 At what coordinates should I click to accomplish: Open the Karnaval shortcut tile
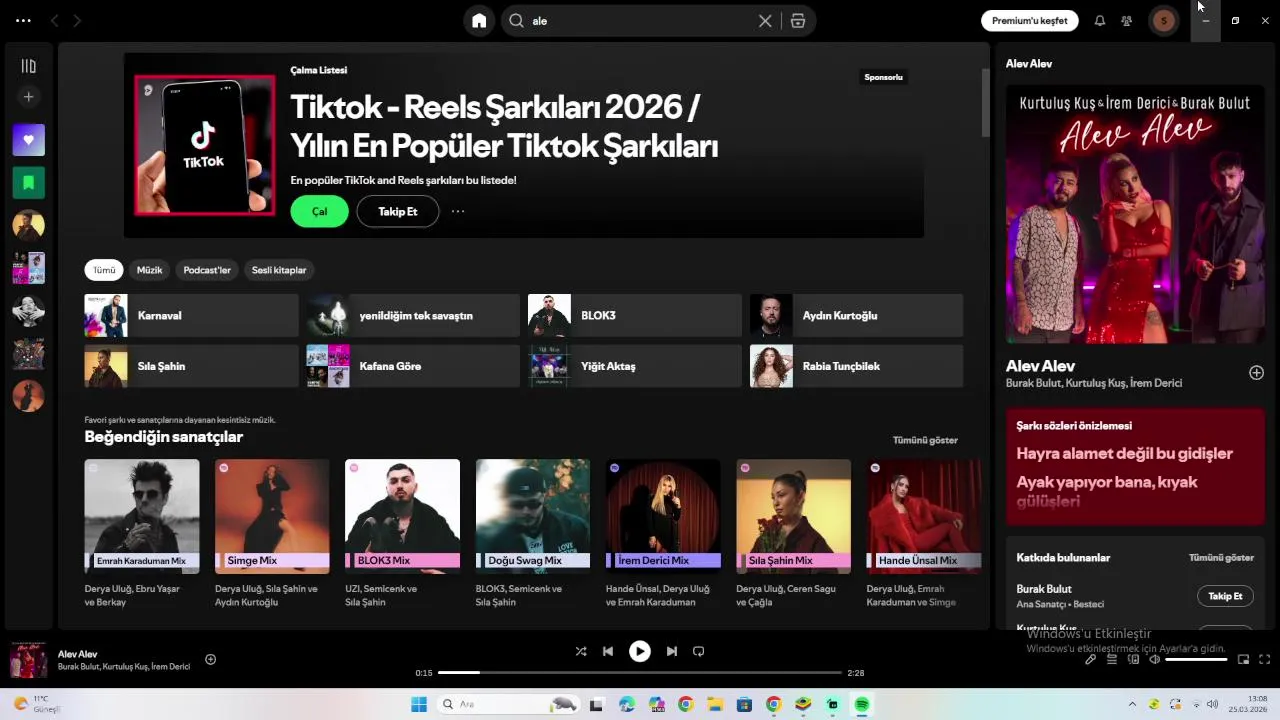191,315
